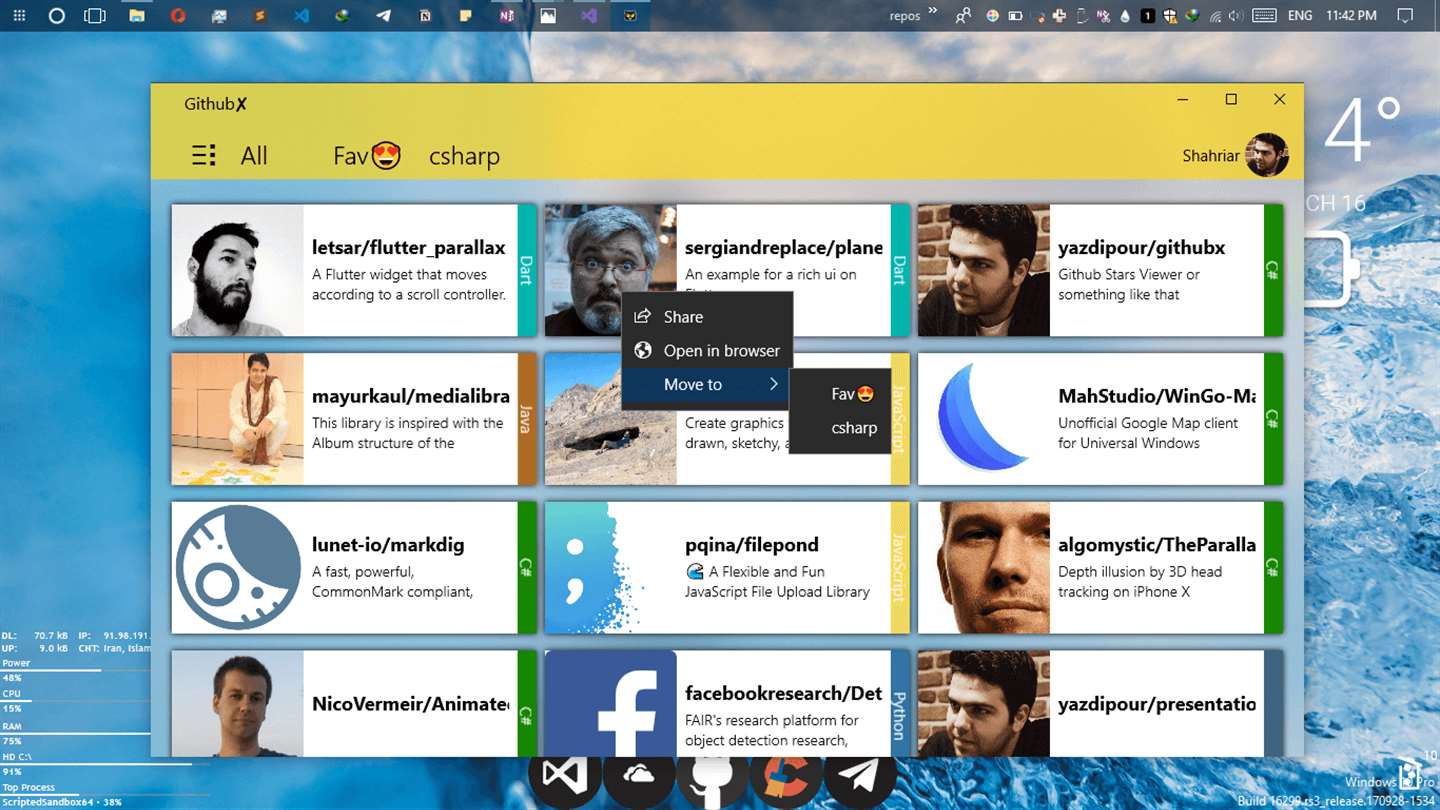Open File Explorer from the top bar

tap(137, 16)
